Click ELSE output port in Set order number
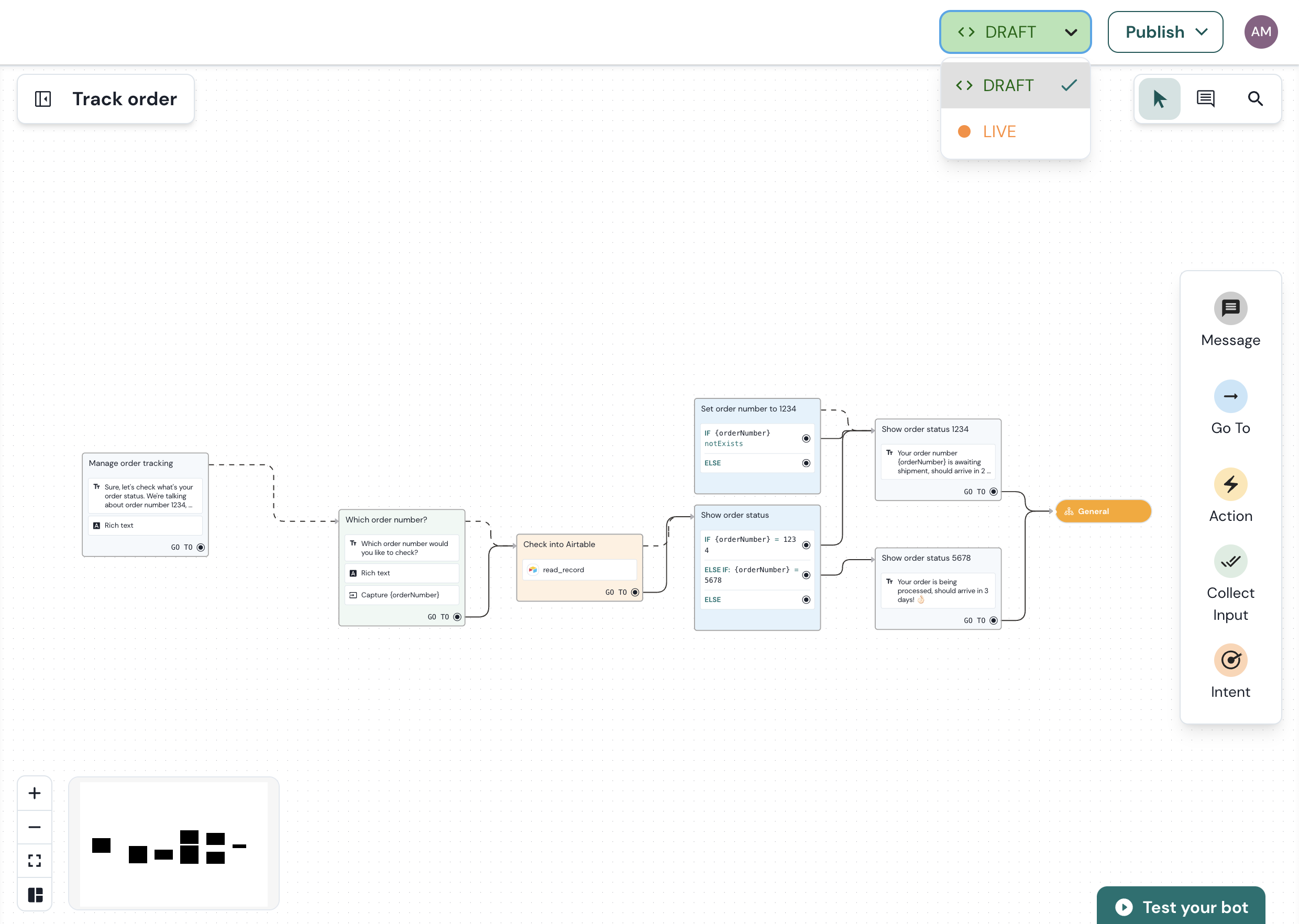Screen dimensions: 1299x924 tap(806, 463)
